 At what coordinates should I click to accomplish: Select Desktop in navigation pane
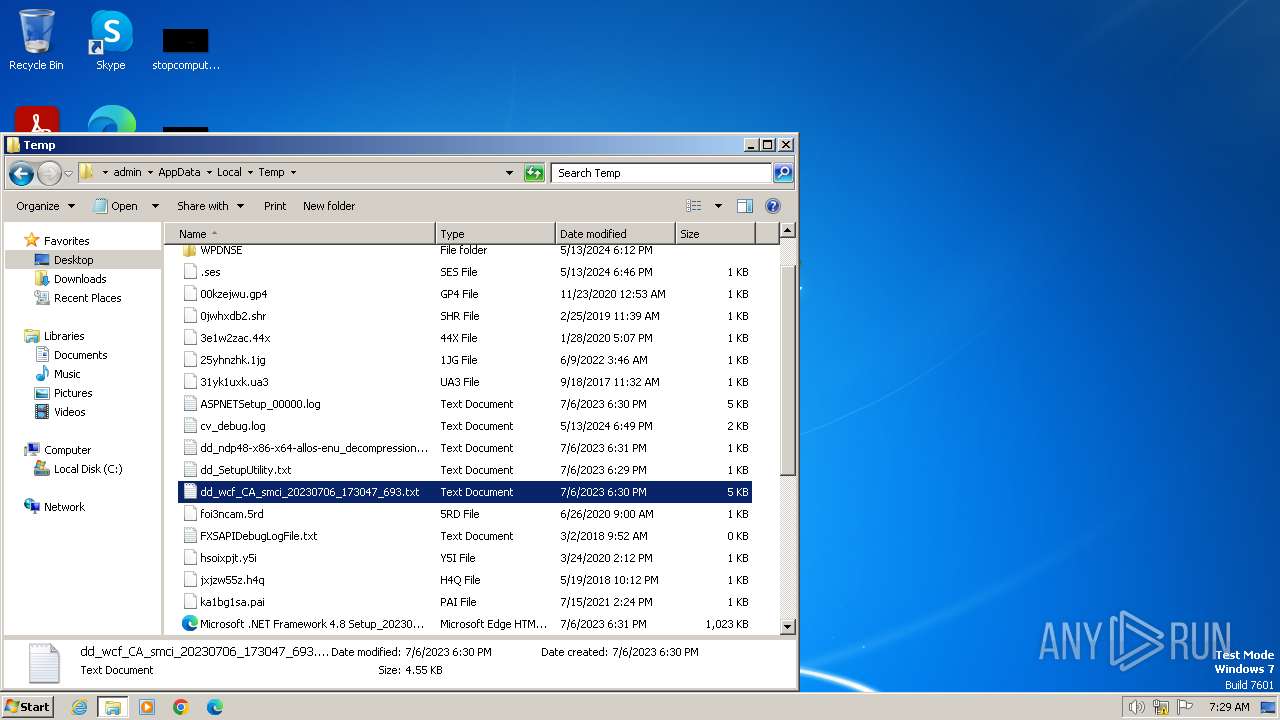click(x=73, y=260)
